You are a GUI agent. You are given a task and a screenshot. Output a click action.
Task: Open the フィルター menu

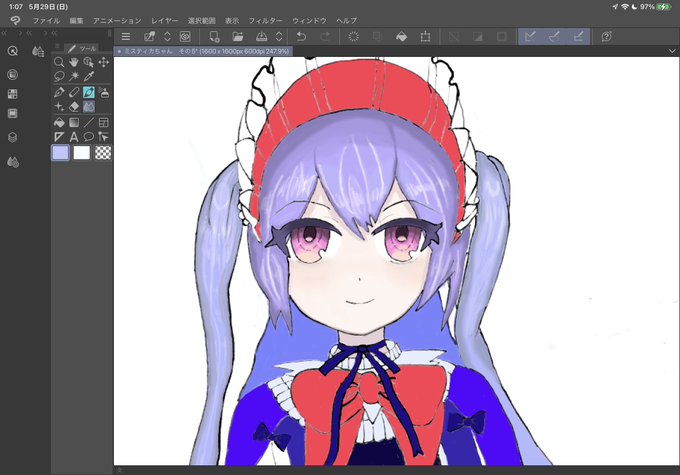[265, 20]
